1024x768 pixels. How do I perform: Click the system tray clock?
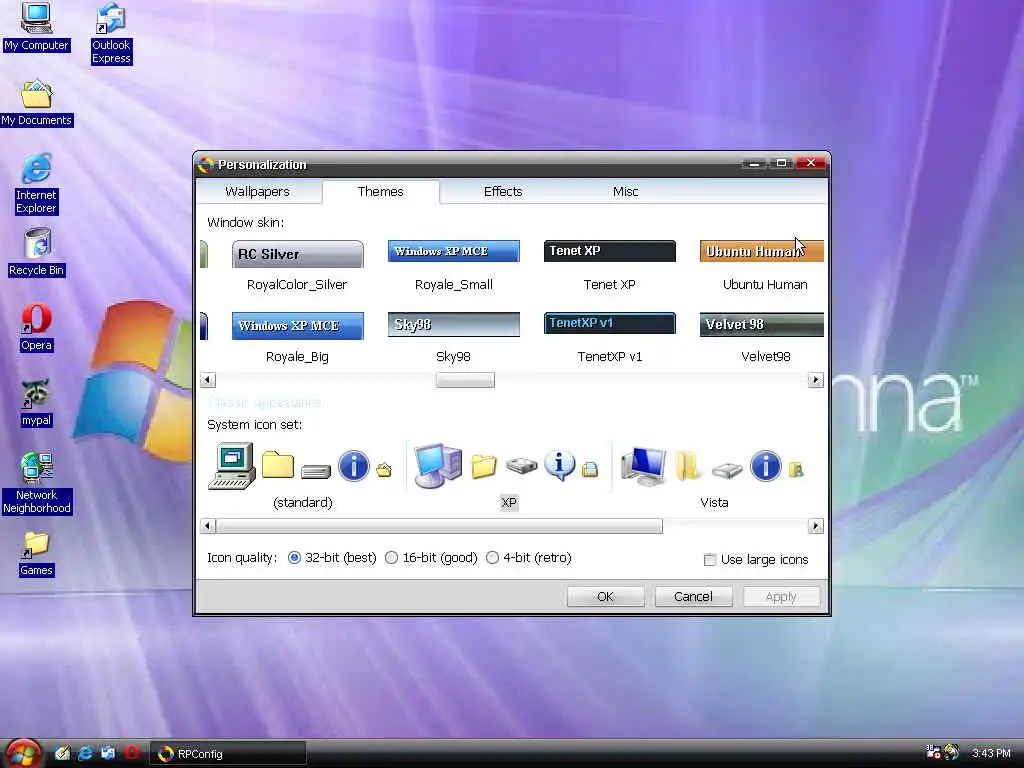(x=991, y=753)
